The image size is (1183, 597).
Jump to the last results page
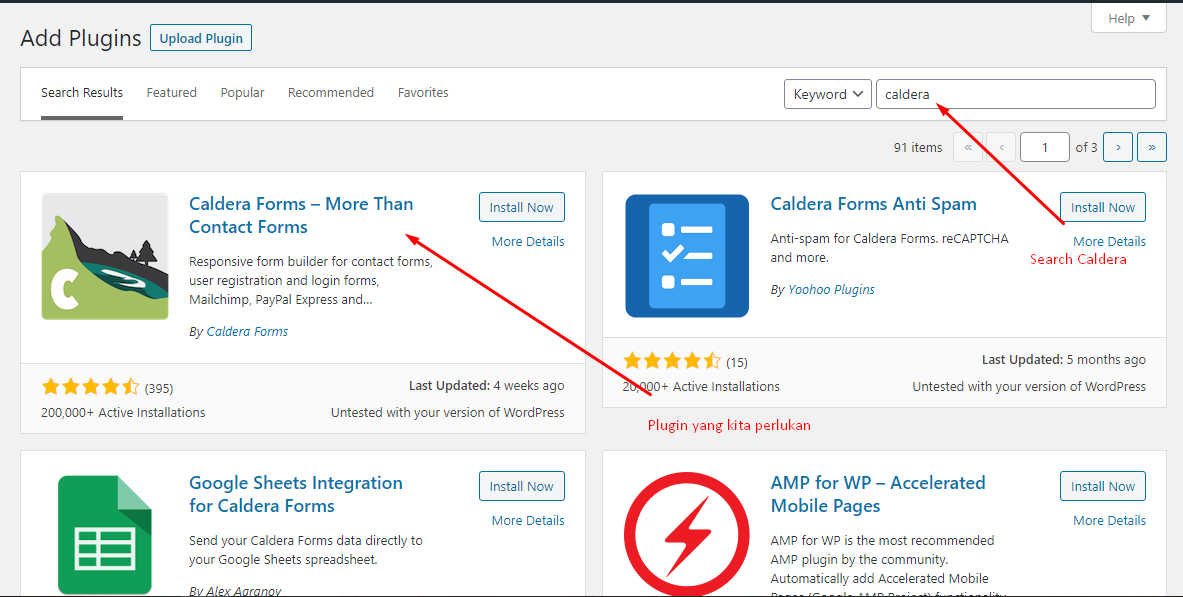(1151, 147)
